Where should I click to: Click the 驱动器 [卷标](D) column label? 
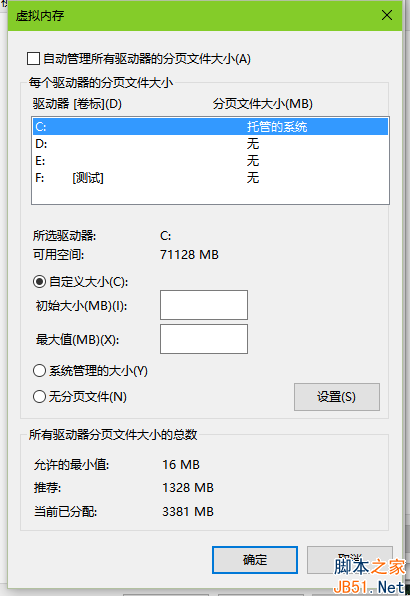pos(77,104)
